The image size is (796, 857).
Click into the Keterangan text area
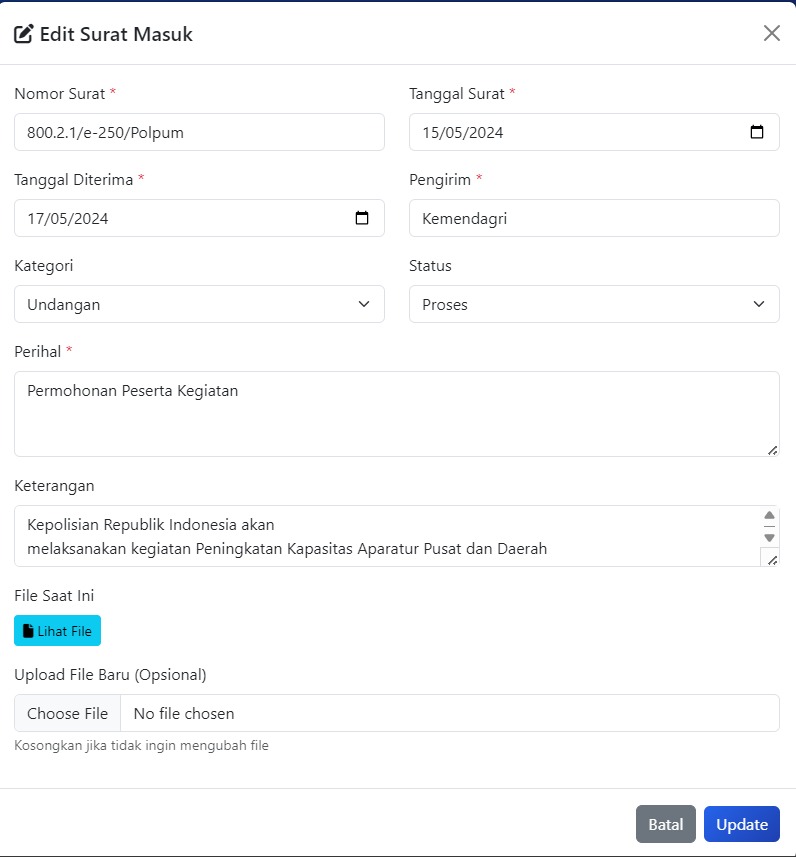[x=387, y=536]
